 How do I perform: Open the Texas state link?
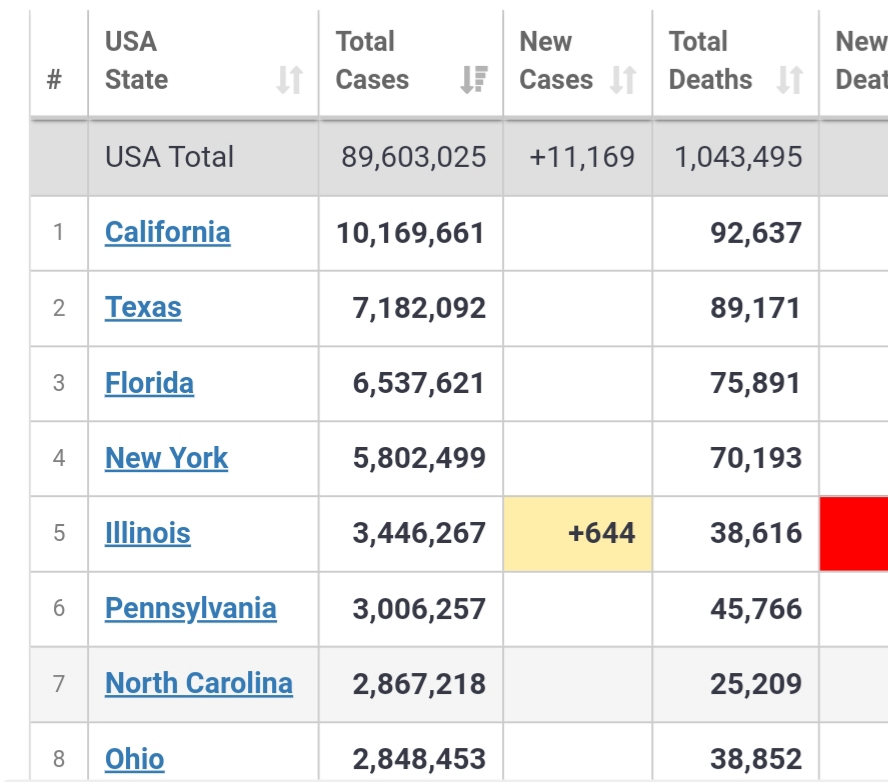pyautogui.click(x=143, y=307)
